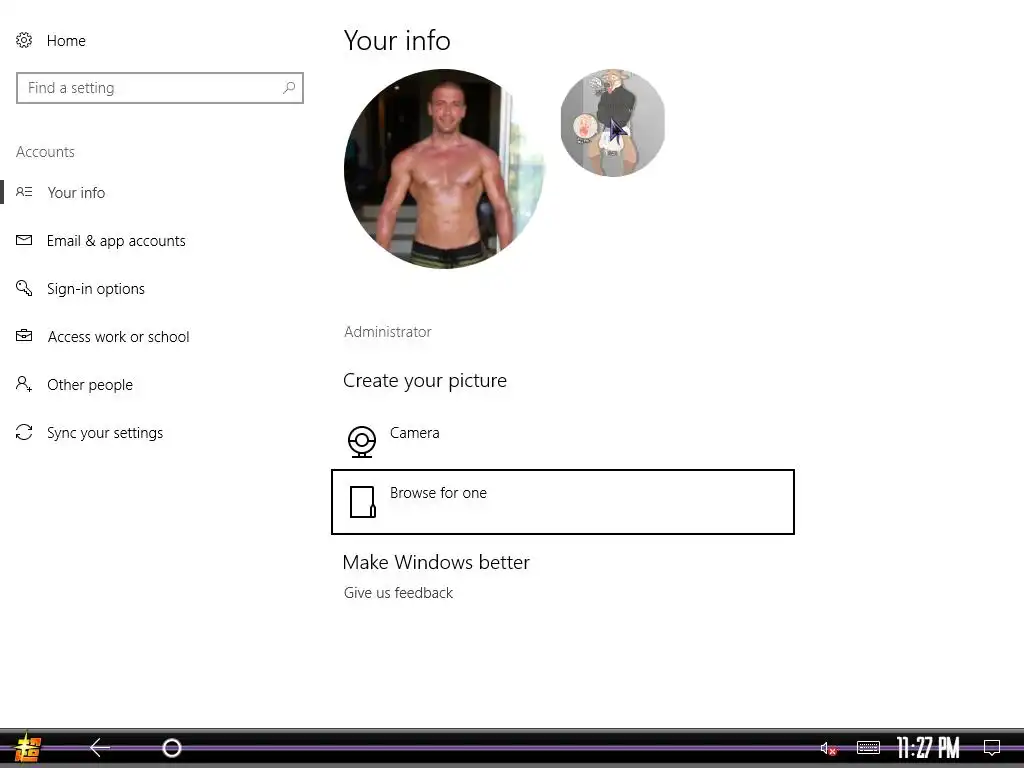Viewport: 1024px width, 768px height.
Task: Select the smaller previous account picture
Action: point(613,123)
